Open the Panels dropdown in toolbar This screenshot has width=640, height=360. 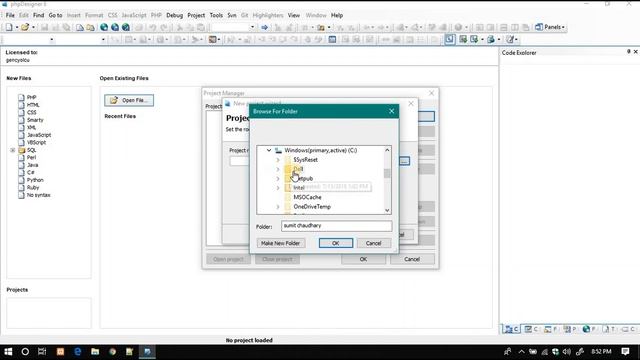click(550, 27)
